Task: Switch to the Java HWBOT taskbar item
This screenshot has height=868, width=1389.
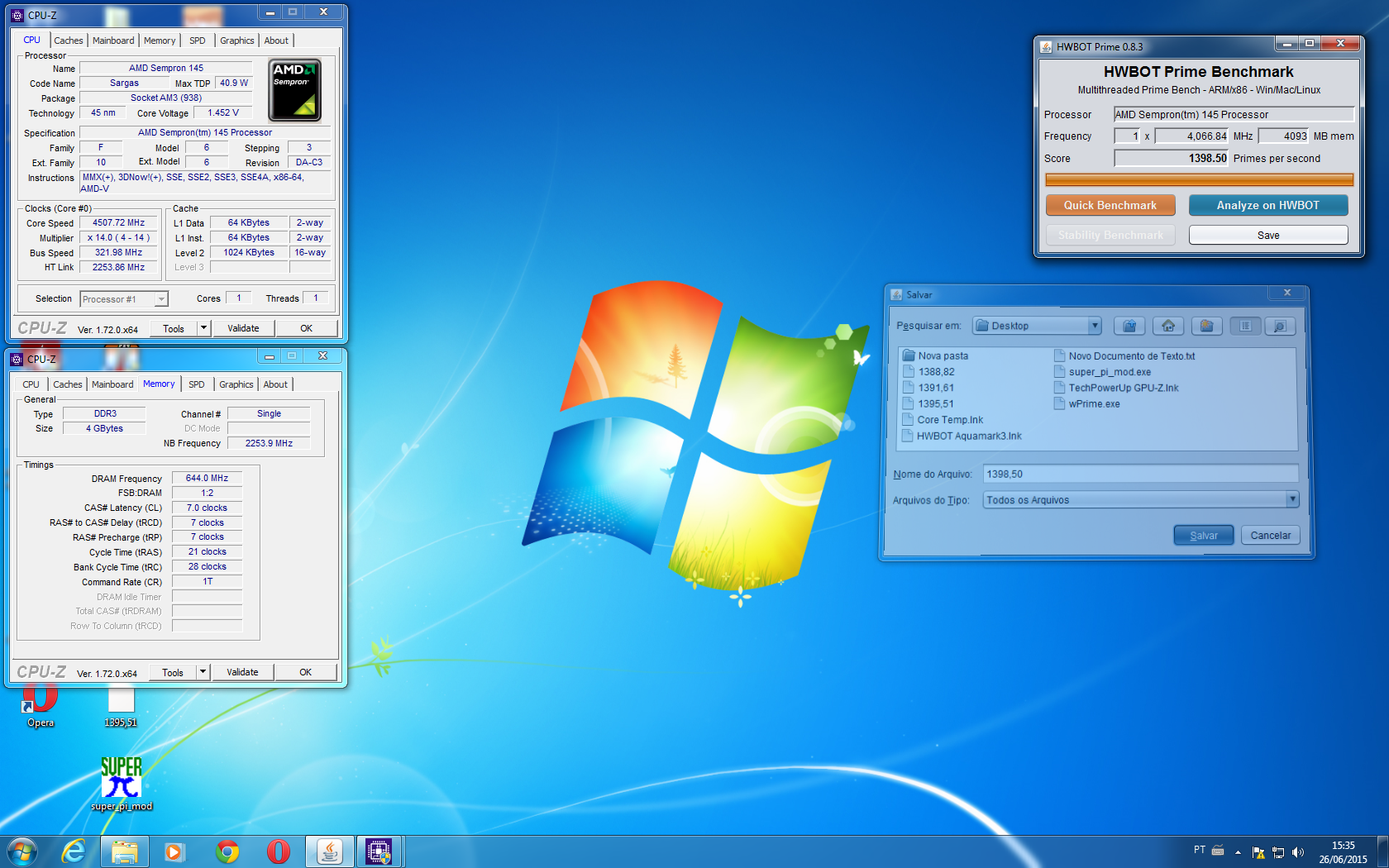Action: point(329,851)
